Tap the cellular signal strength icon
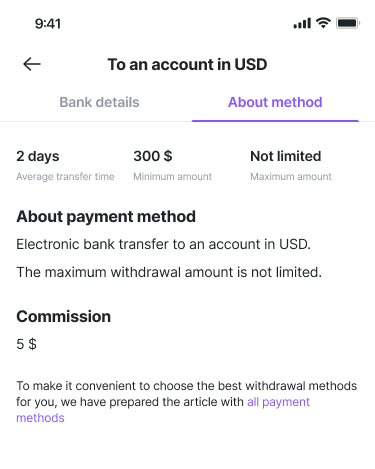Viewport: 375px width, 469px height. pos(302,23)
